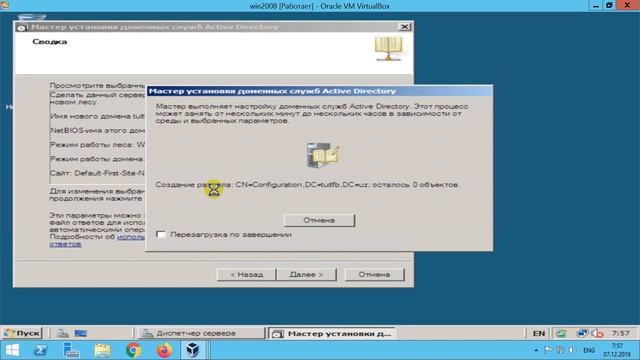The height and width of the screenshot is (360, 640).
Task: Tick the 'Перезагрузка по завершении' checkbox
Action: [x=161, y=234]
